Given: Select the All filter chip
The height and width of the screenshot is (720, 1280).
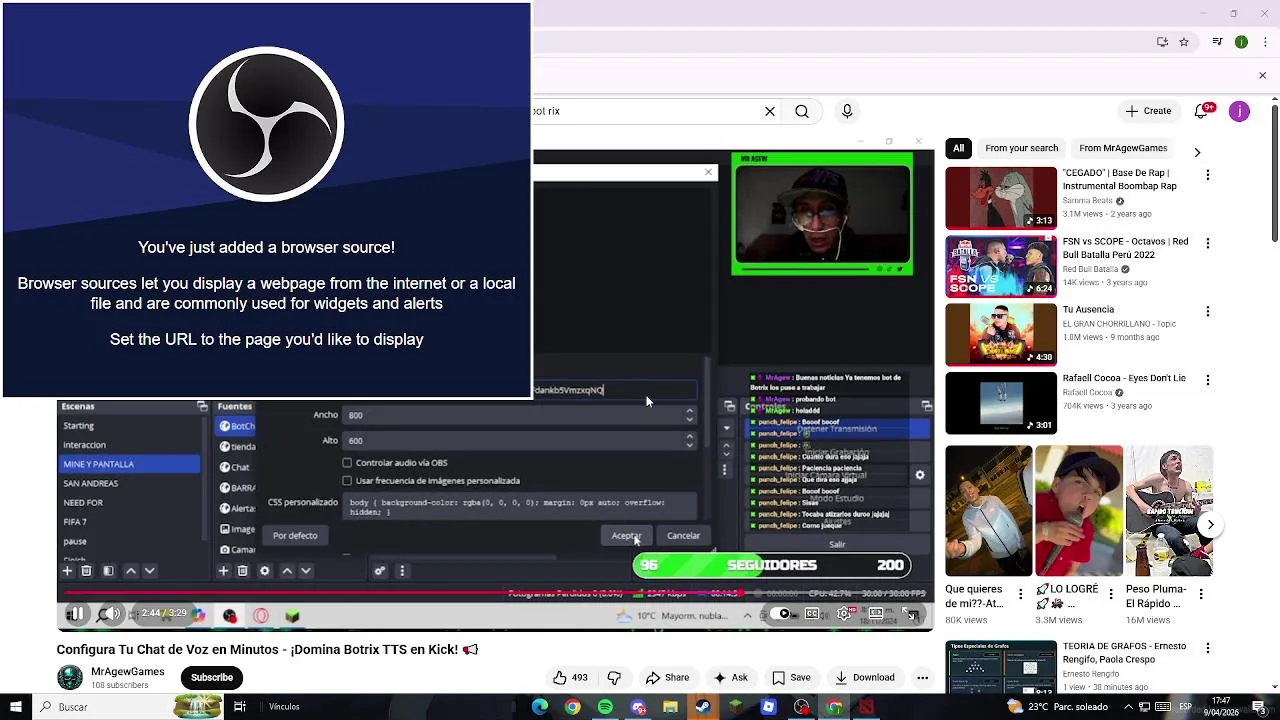Looking at the screenshot, I should click(x=958, y=148).
